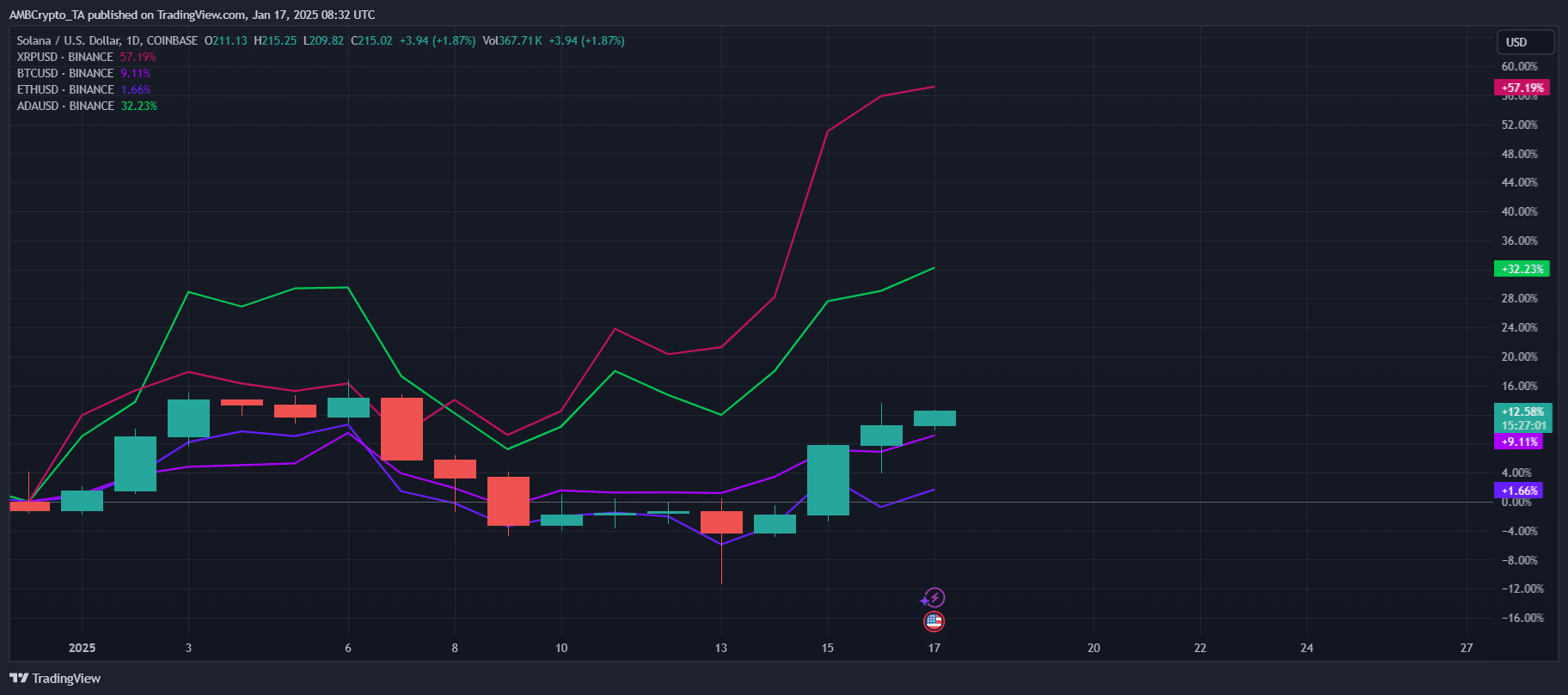Screen dimensions: 1568x695
Task: Click the ADA 32.23% legend value
Action: point(138,106)
